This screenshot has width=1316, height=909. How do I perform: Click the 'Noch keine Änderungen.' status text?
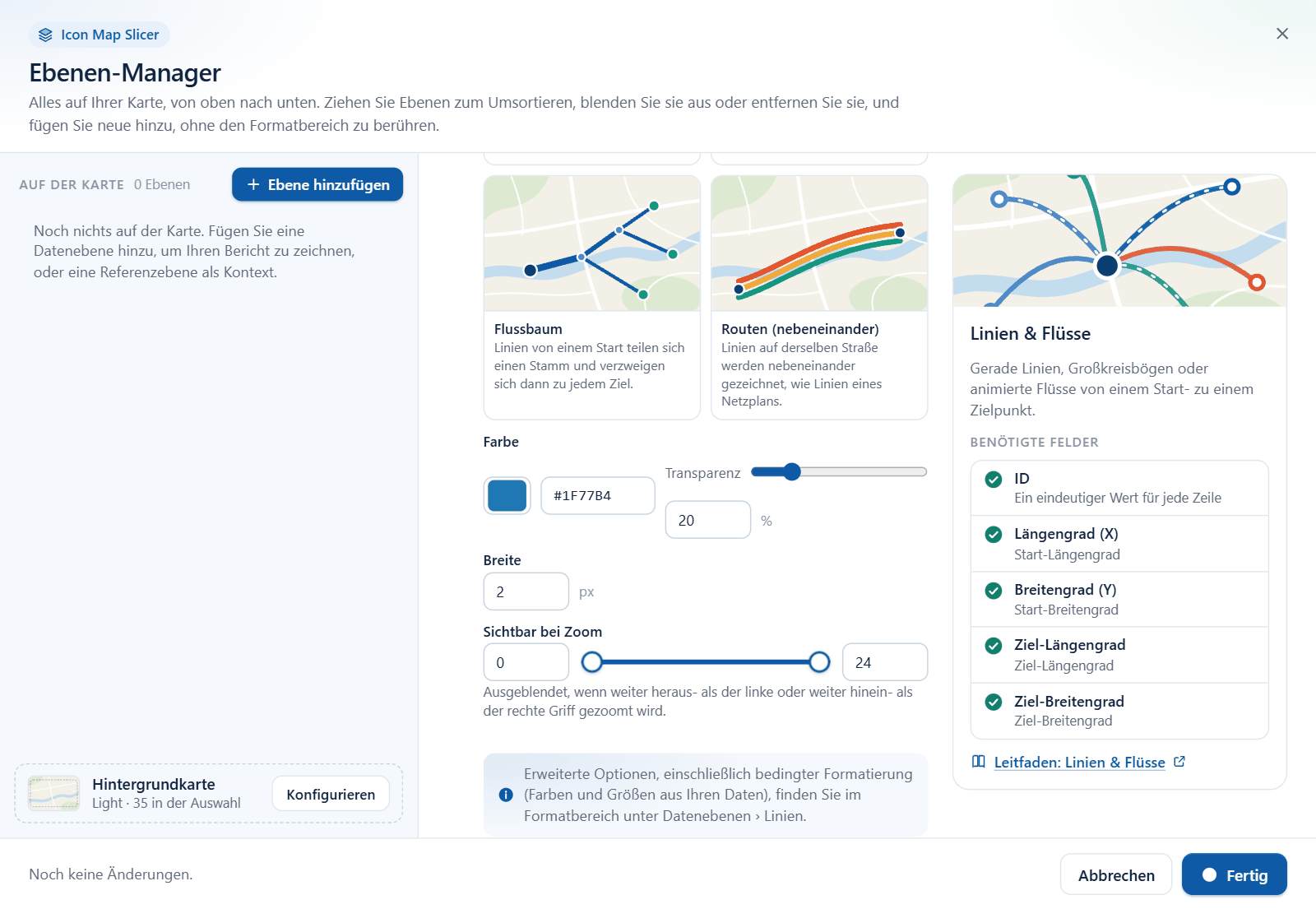click(x=111, y=874)
